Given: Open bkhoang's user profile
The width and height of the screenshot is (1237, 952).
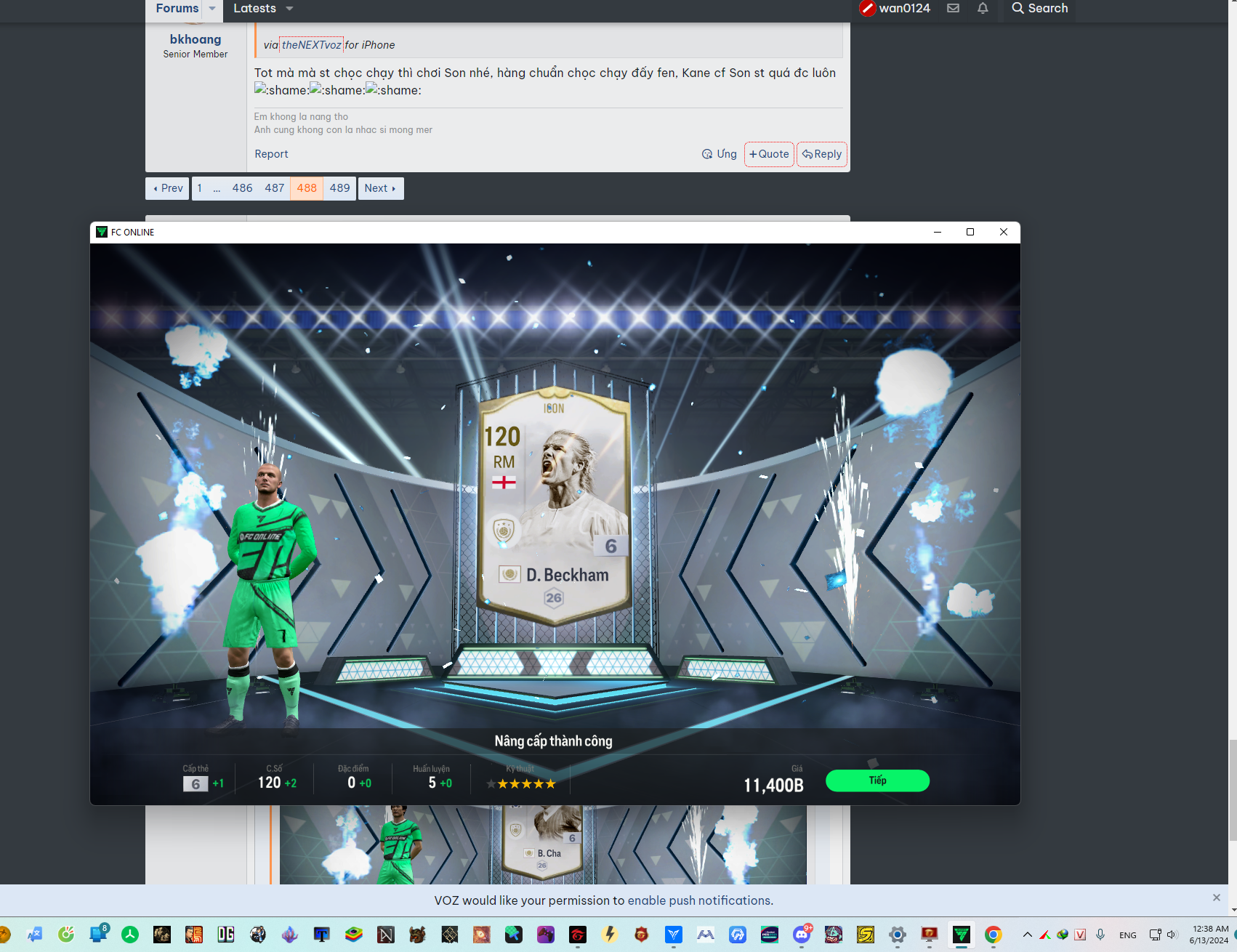Looking at the screenshot, I should click(196, 39).
